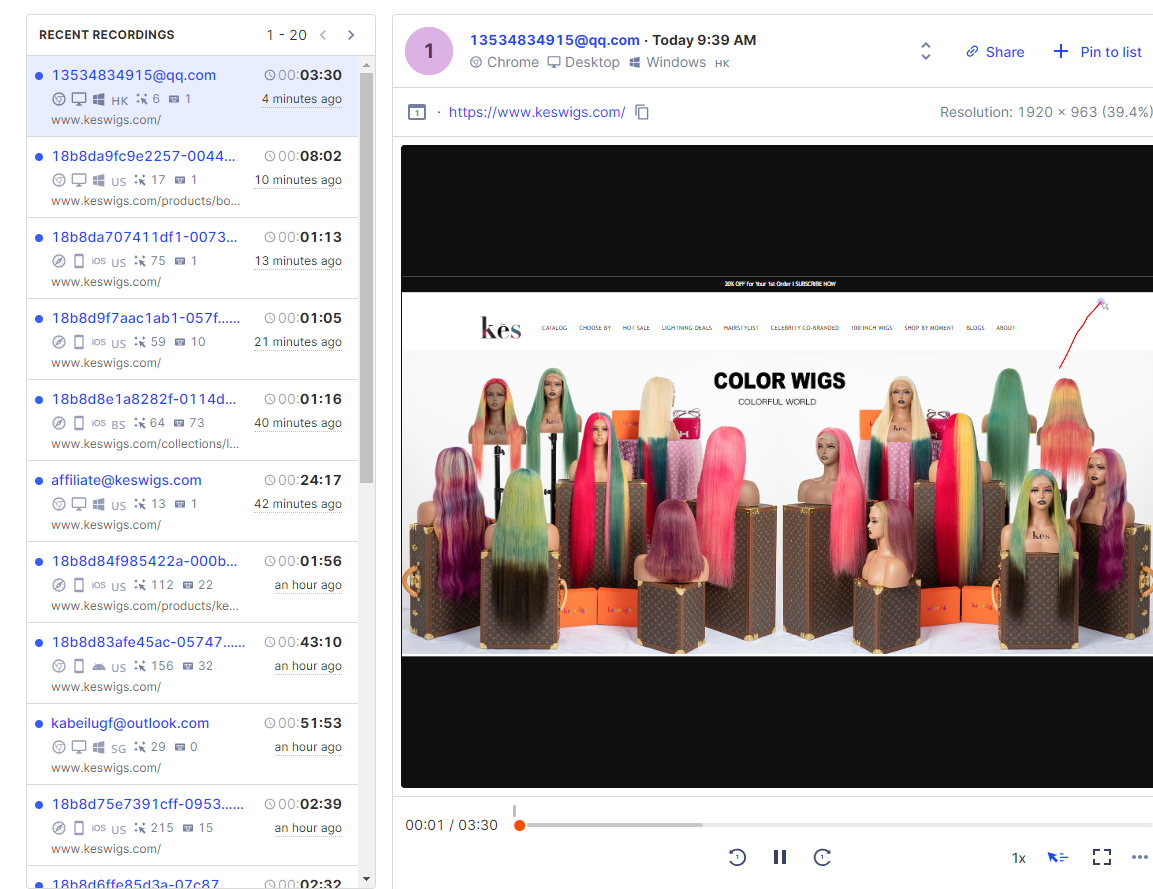Click the recordings list scrollbar
1153x889 pixels.
coord(366,278)
